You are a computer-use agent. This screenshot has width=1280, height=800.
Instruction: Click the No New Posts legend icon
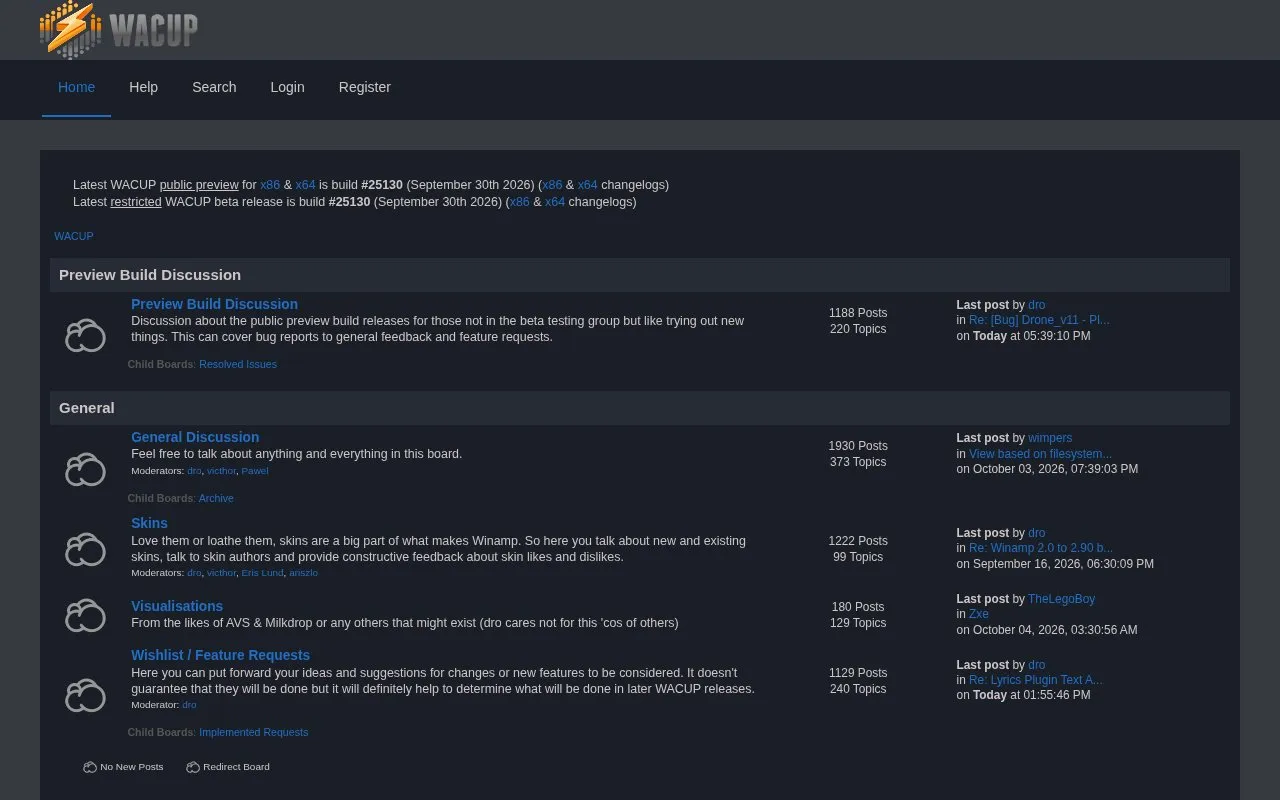click(x=90, y=767)
